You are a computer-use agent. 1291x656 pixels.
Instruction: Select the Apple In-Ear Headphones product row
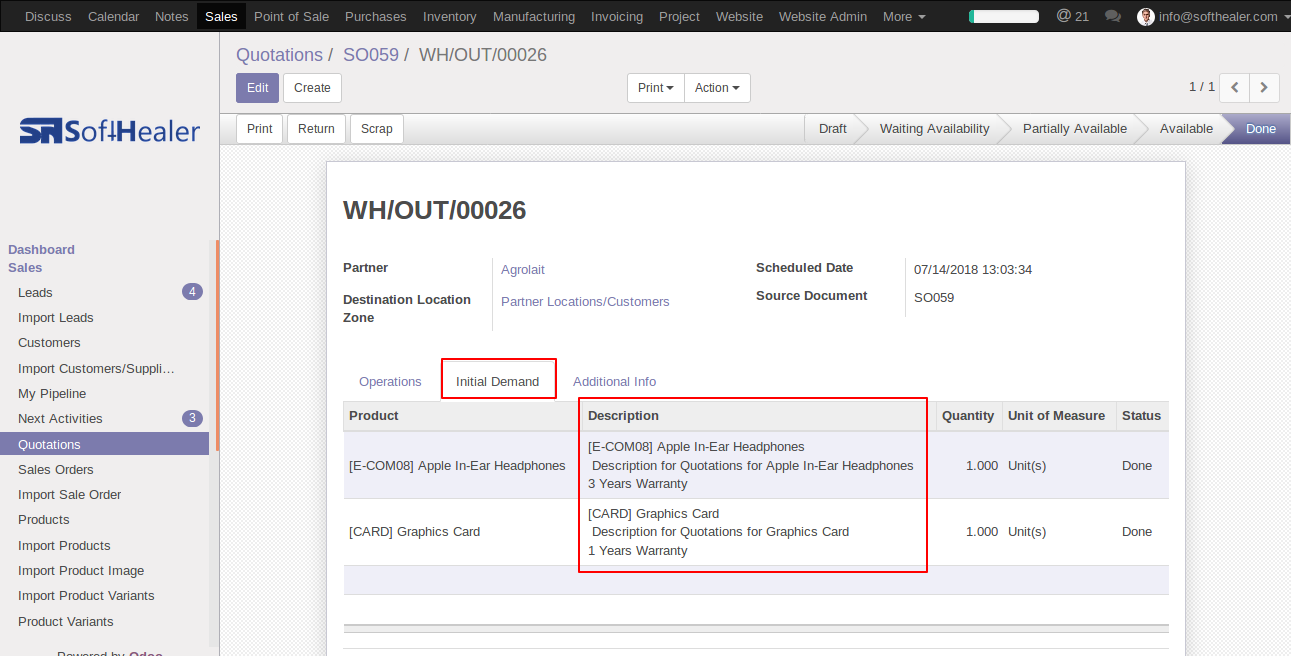click(x=756, y=465)
